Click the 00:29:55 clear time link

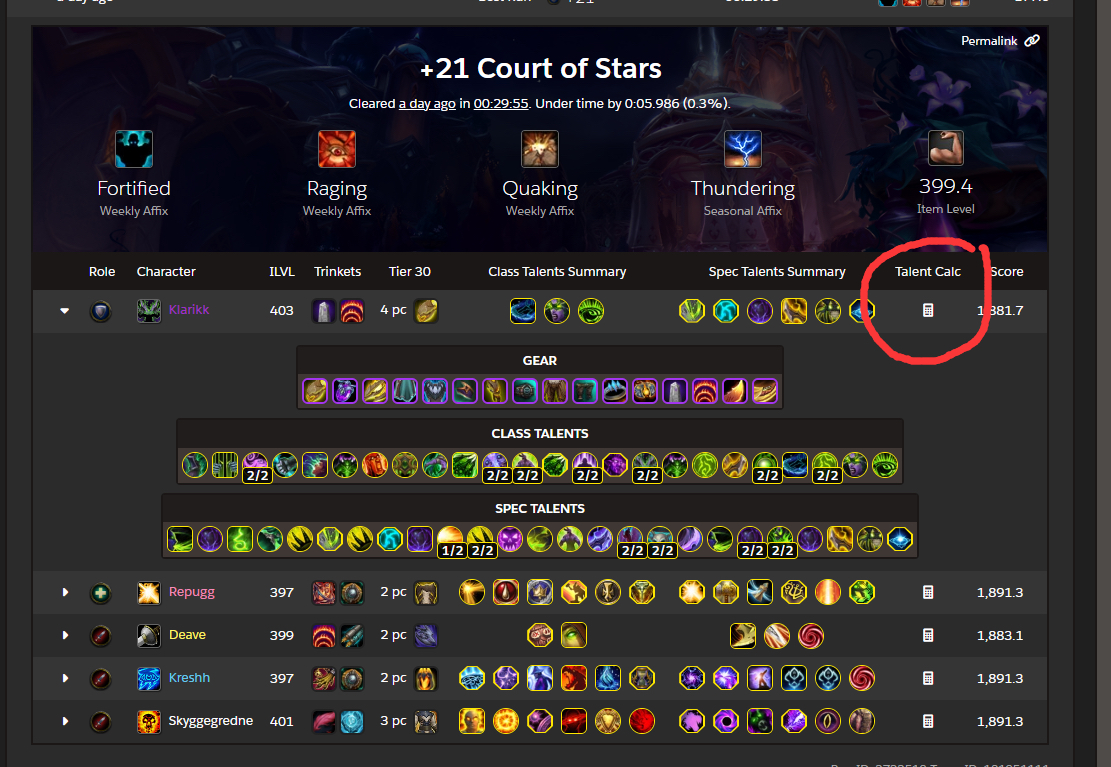pos(501,103)
